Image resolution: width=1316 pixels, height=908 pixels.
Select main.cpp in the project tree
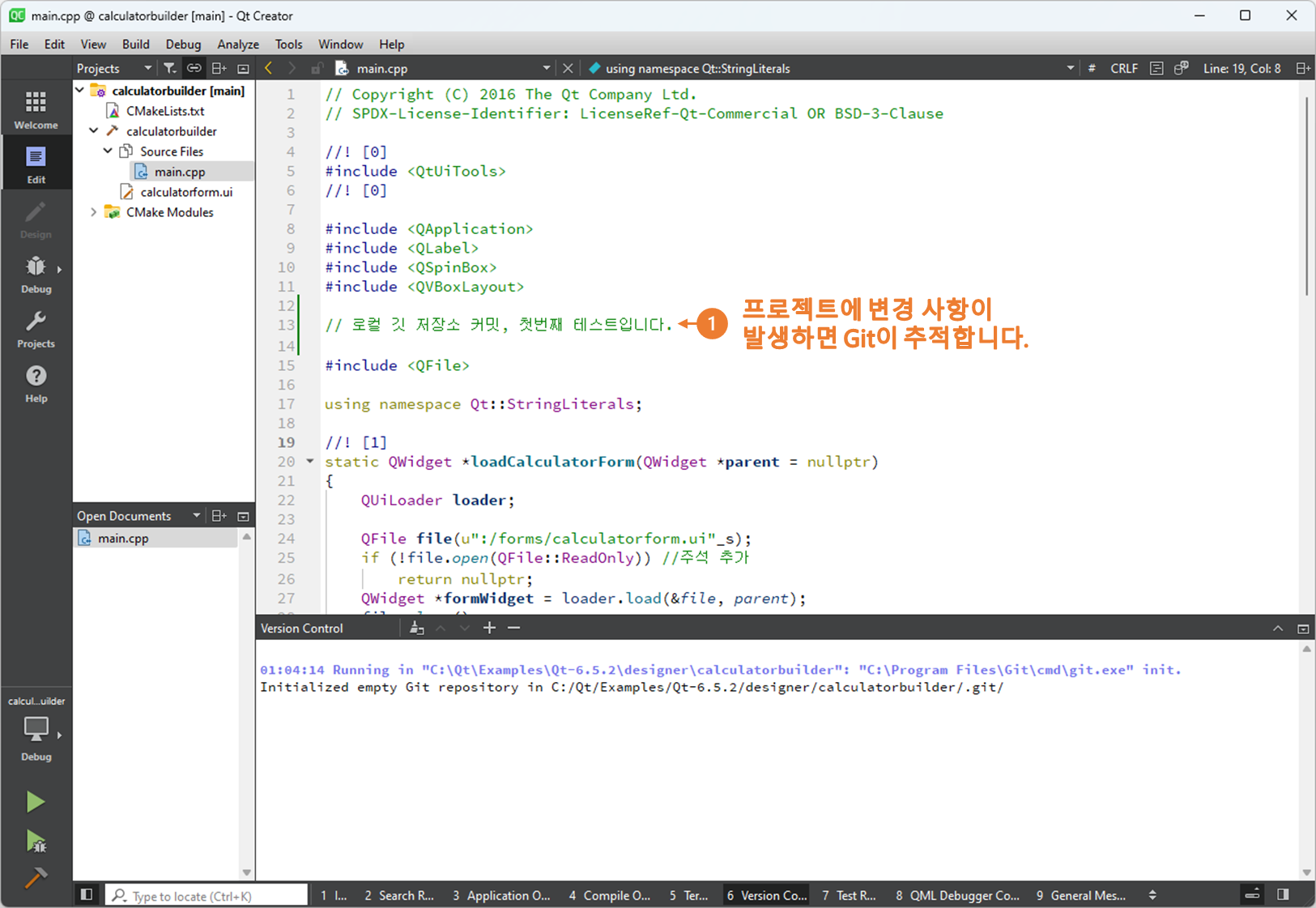click(x=179, y=172)
